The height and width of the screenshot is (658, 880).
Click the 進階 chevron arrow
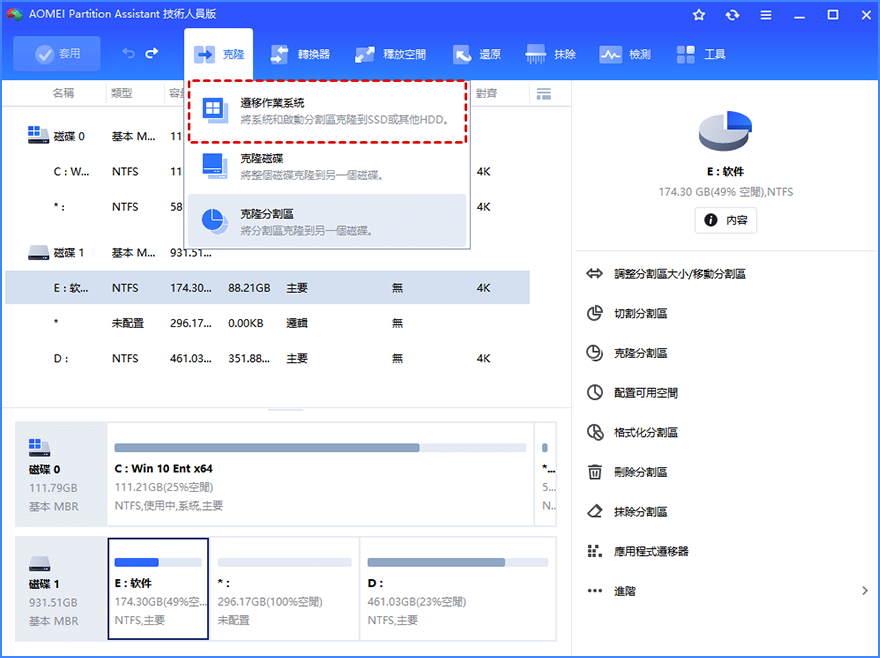pos(864,591)
